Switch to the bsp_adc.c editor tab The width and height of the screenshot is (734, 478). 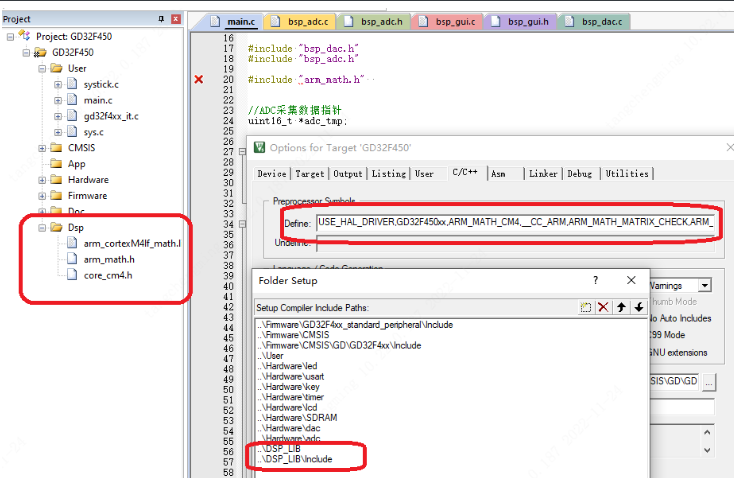[x=300, y=22]
